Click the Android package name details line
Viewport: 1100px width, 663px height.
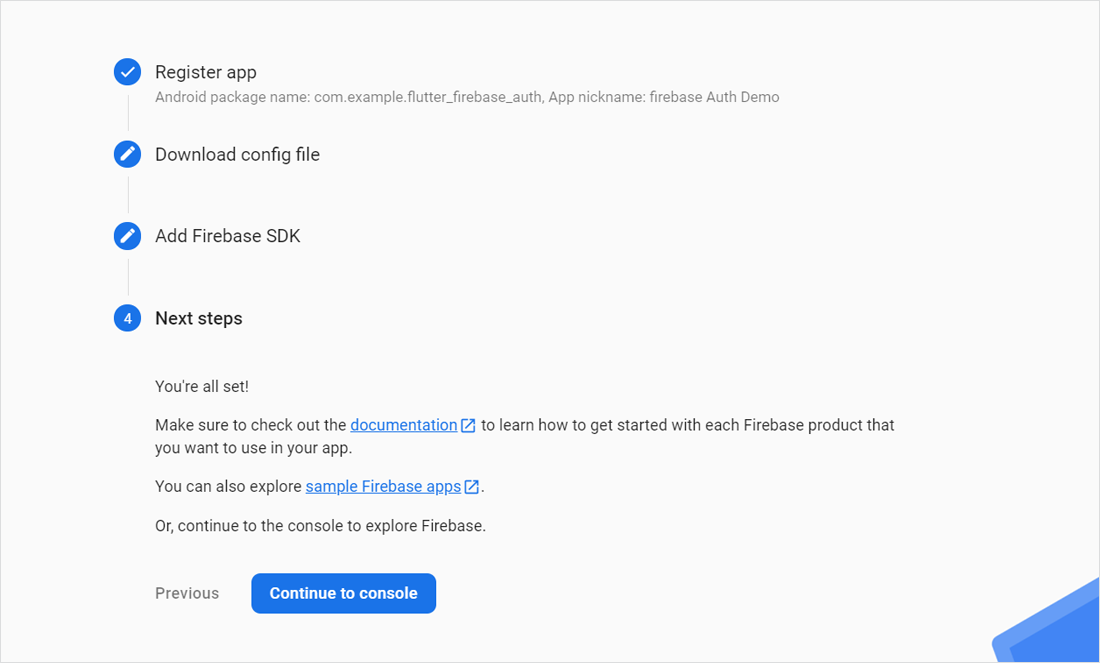coord(467,97)
